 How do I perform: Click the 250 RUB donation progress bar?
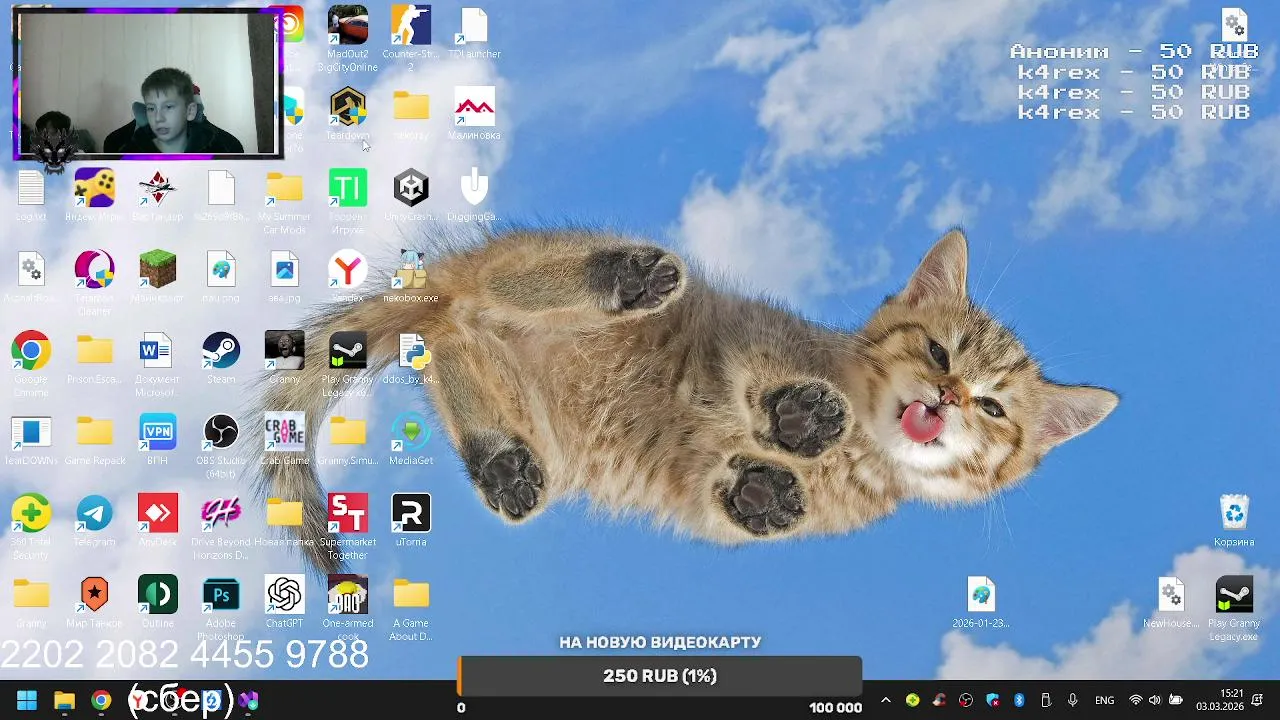(660, 676)
